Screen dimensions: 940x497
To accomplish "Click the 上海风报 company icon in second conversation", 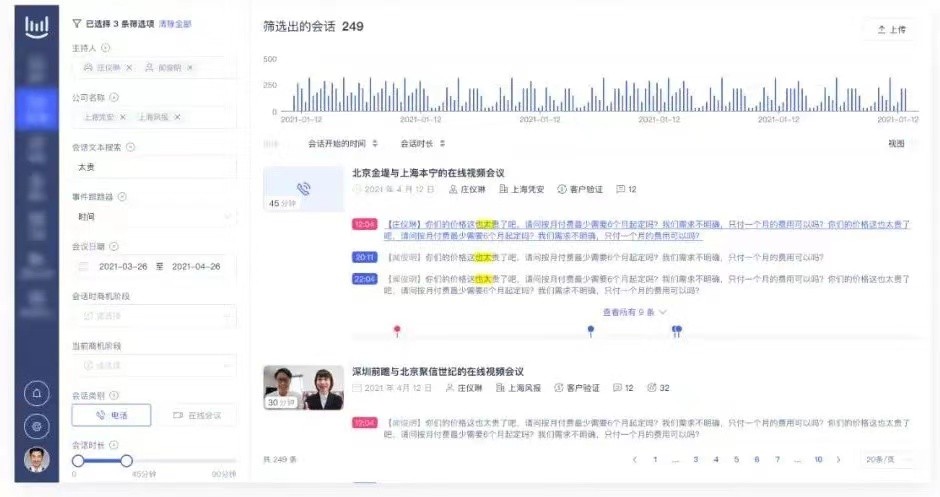I will point(500,388).
